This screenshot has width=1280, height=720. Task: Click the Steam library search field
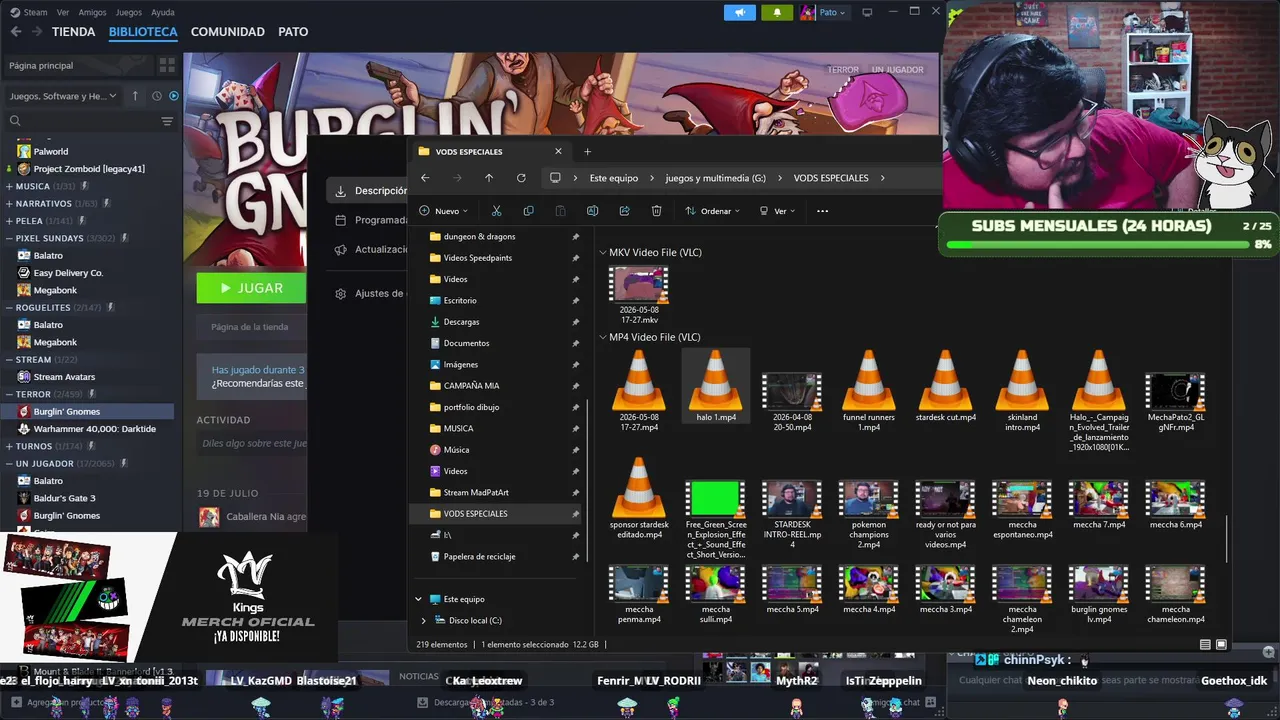point(84,121)
